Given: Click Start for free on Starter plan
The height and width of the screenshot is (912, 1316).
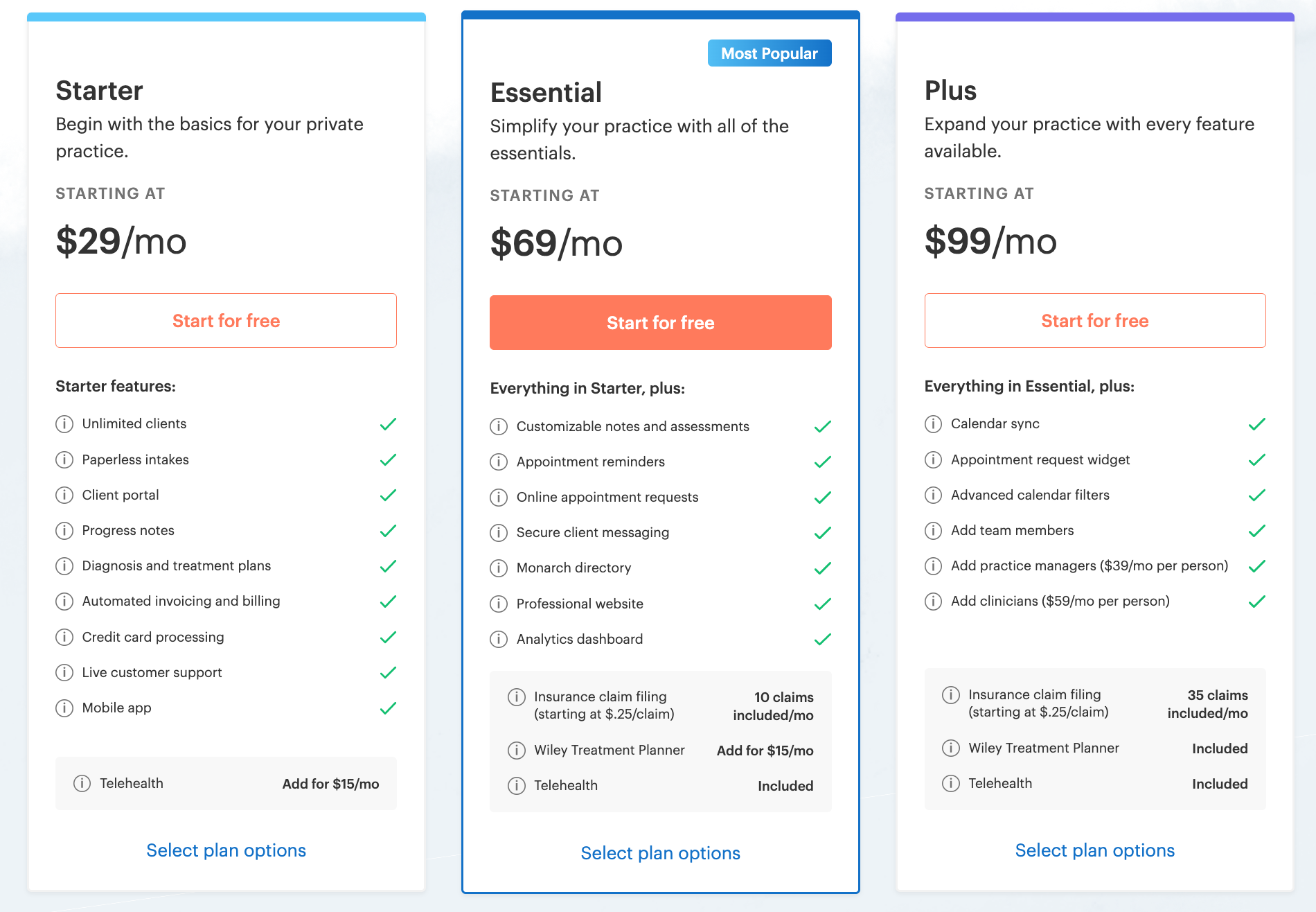Looking at the screenshot, I should [x=226, y=321].
